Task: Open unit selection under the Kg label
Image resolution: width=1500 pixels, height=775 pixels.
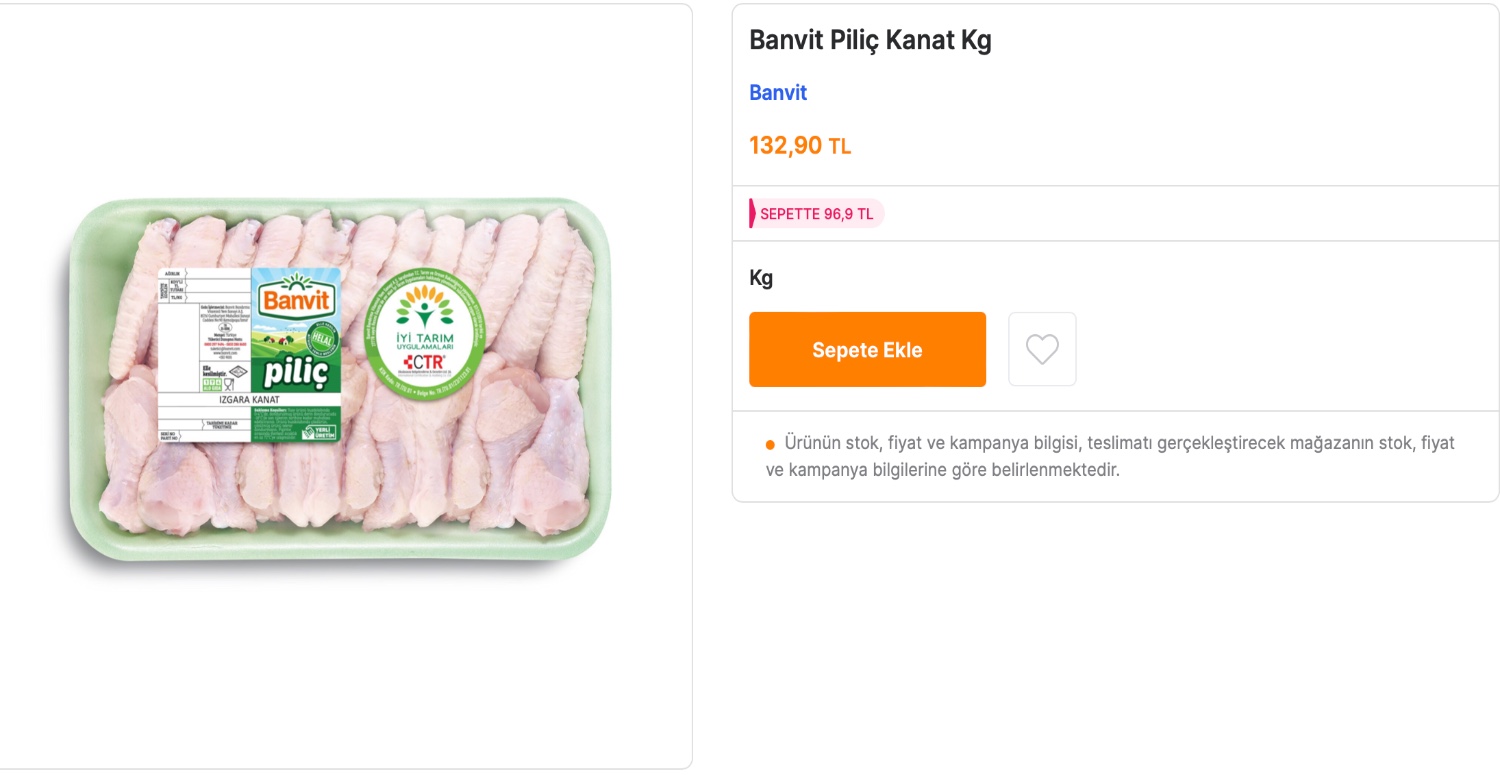Action: pos(761,277)
